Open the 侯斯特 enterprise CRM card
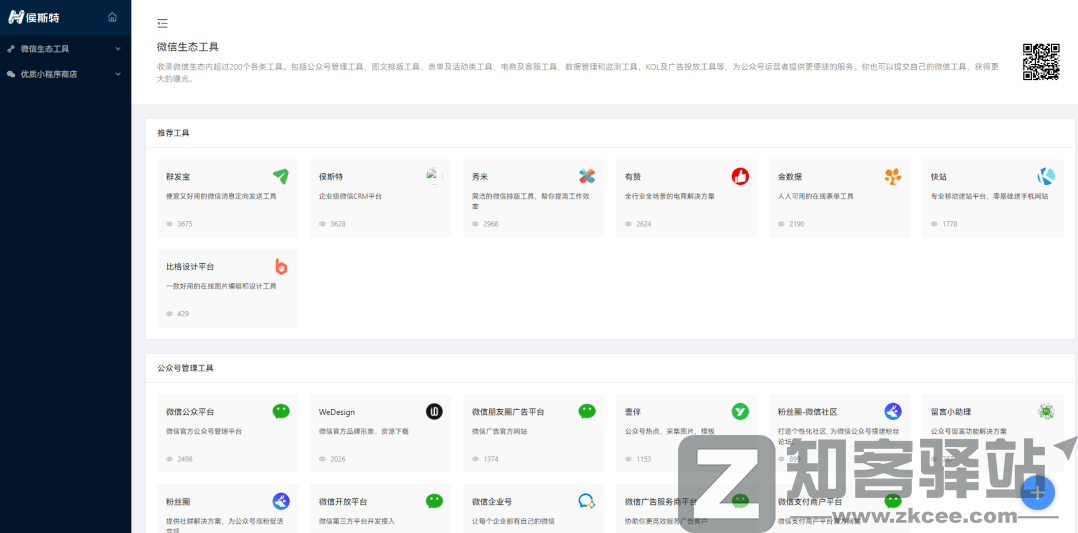This screenshot has width=1078, height=533. click(x=381, y=198)
